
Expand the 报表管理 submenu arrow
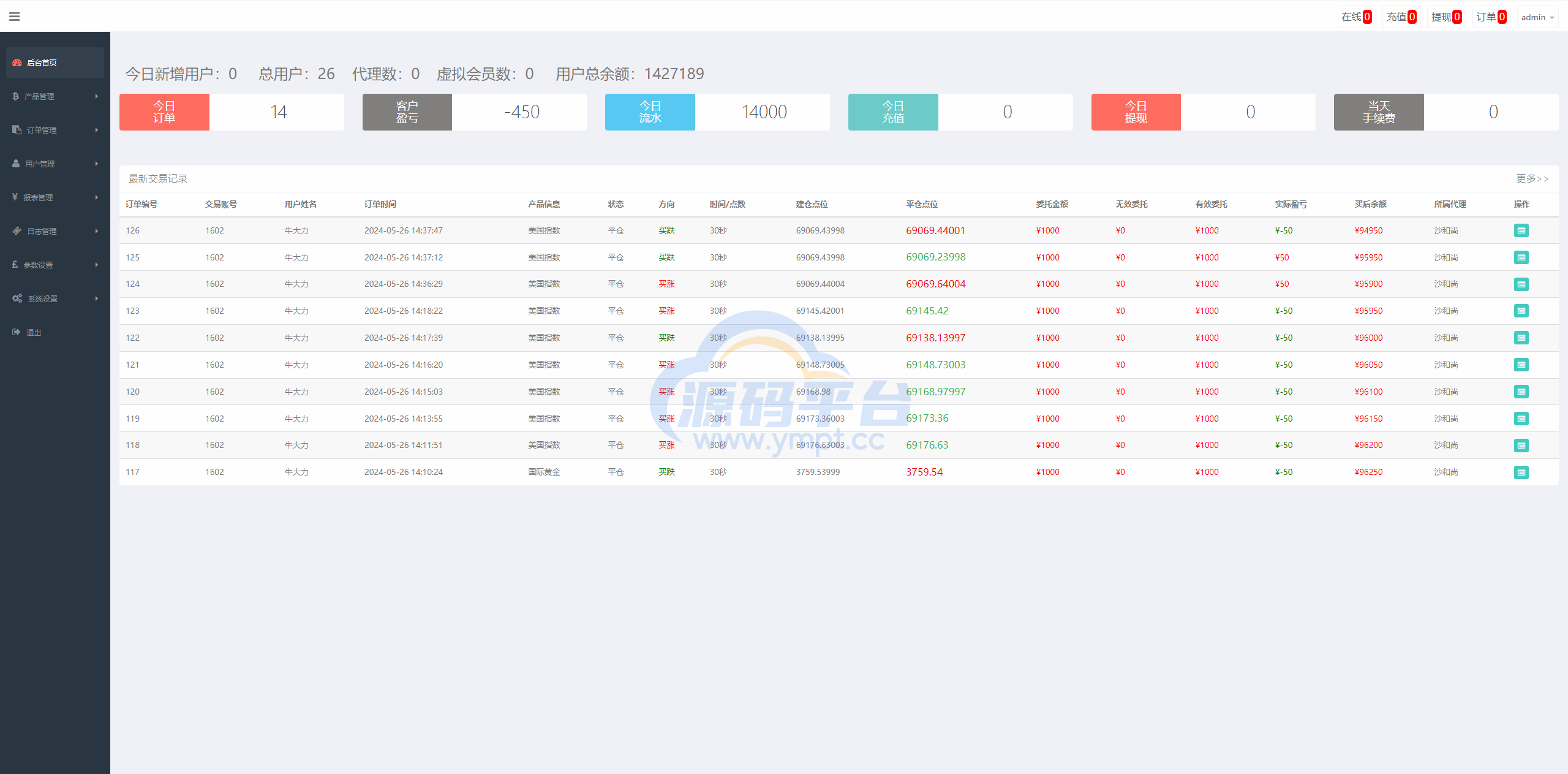[97, 197]
